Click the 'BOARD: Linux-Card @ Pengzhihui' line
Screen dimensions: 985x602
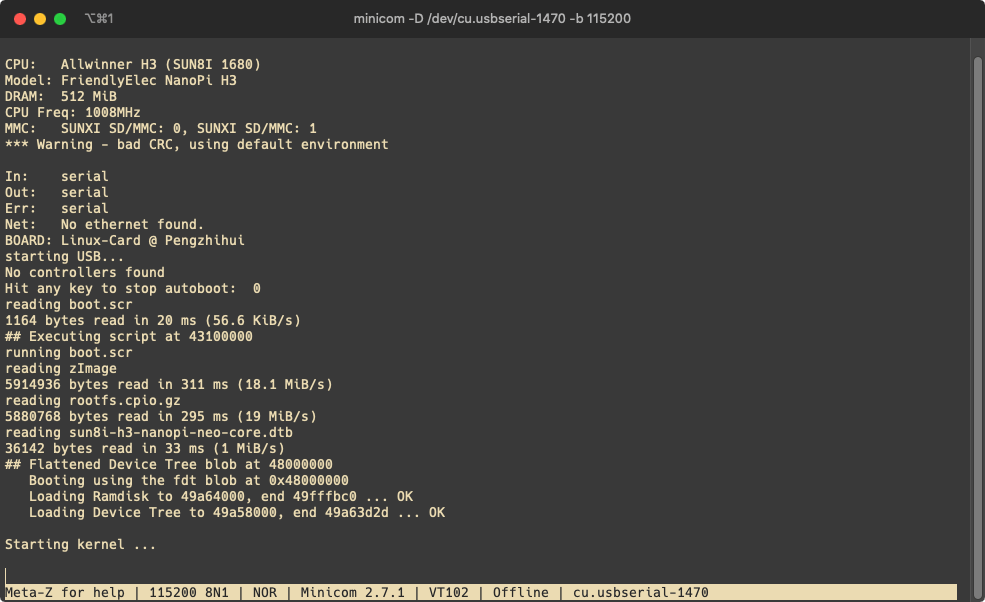pos(125,241)
